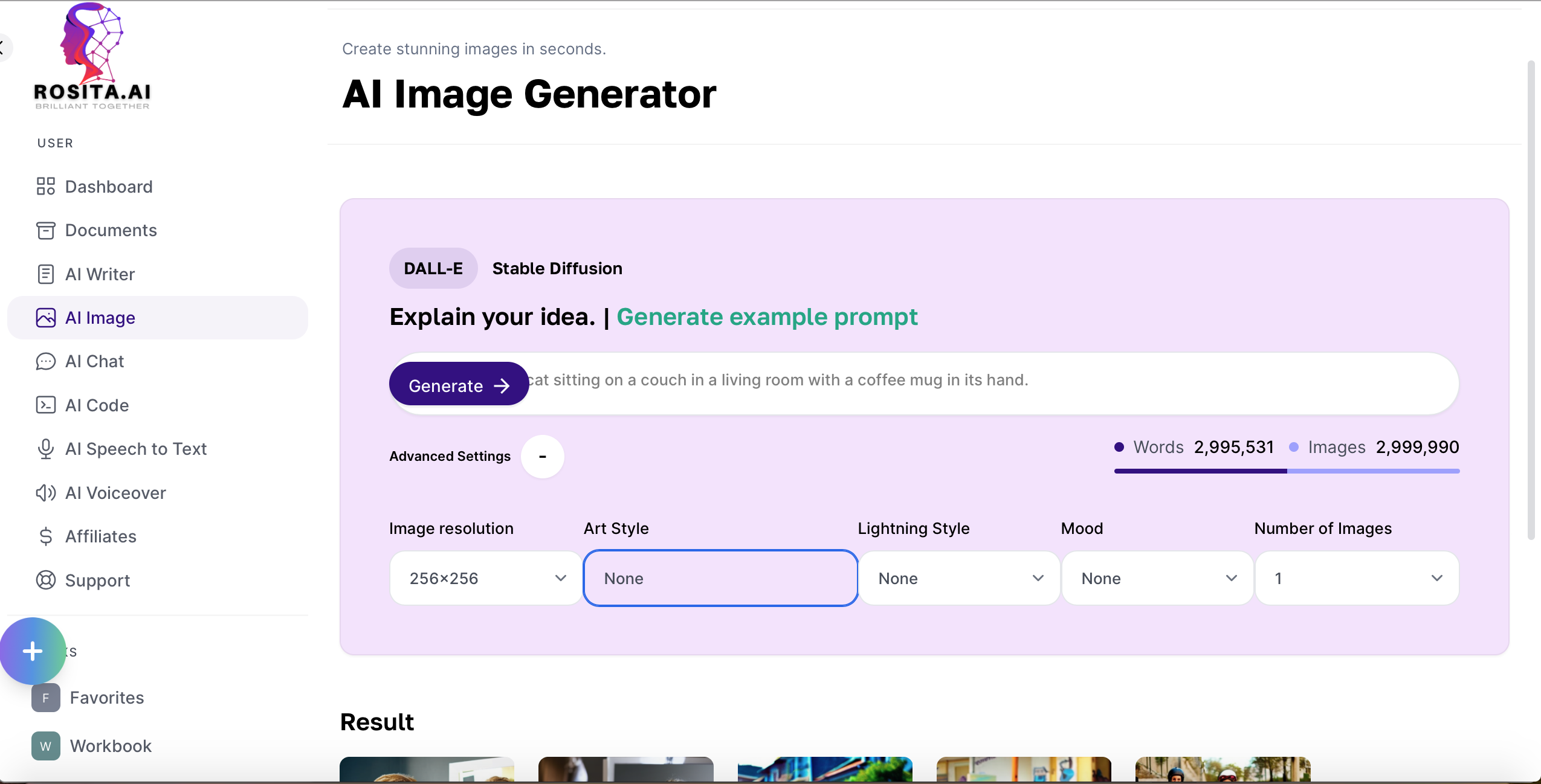Click the Documents archive icon
1541x784 pixels.
[45, 231]
